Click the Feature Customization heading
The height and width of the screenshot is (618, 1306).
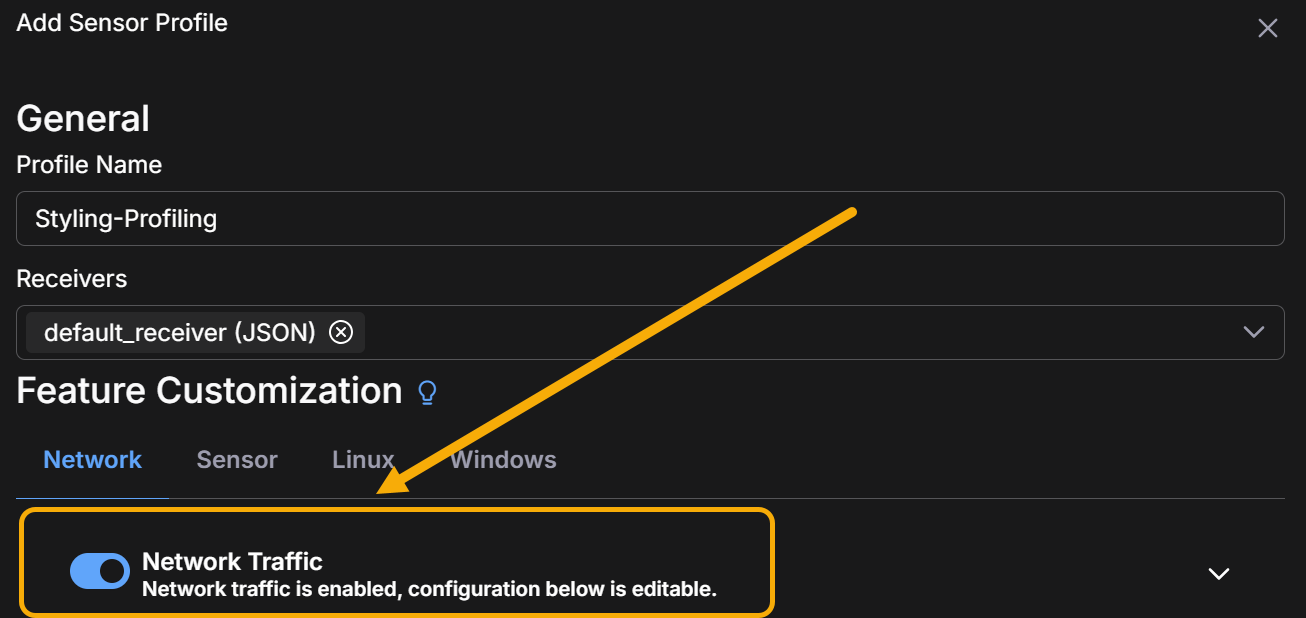click(x=209, y=390)
